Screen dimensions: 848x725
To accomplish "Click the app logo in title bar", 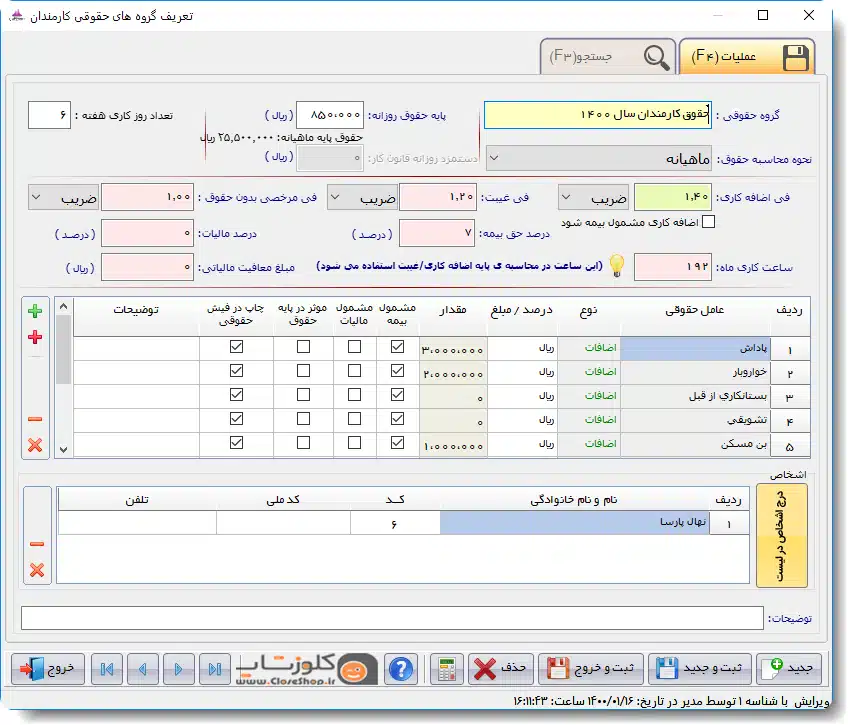I will 17,15.
